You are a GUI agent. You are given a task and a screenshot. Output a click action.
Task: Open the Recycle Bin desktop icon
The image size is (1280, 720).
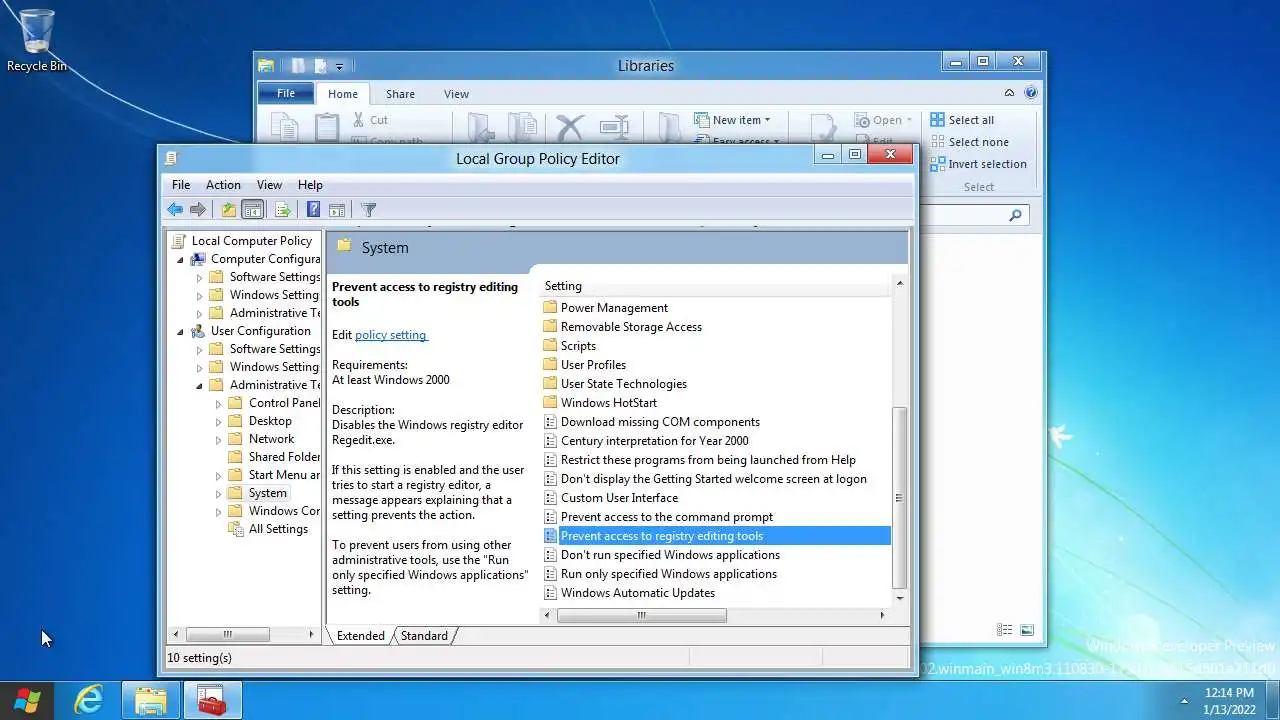pyautogui.click(x=37, y=41)
